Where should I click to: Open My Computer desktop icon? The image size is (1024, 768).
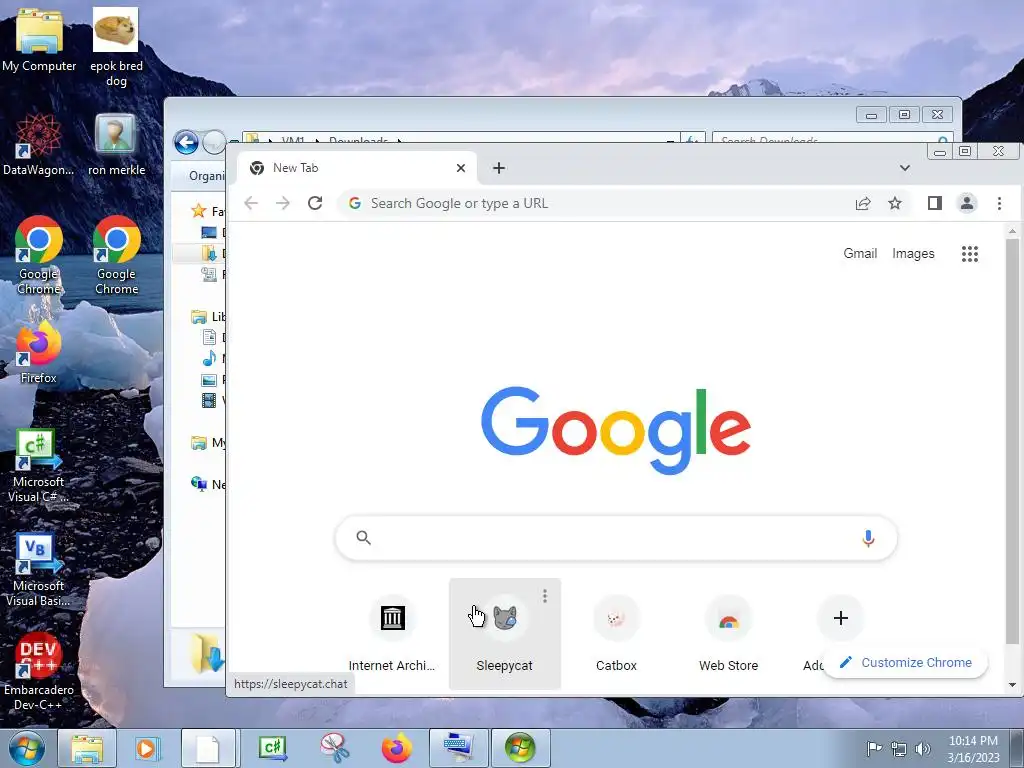[39, 40]
